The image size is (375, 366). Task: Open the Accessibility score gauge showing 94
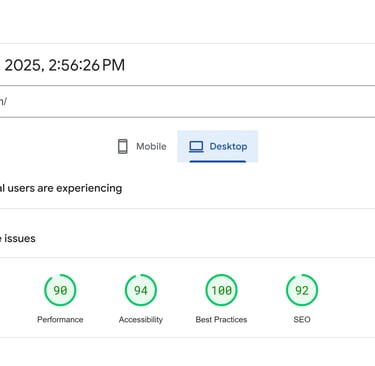141,290
